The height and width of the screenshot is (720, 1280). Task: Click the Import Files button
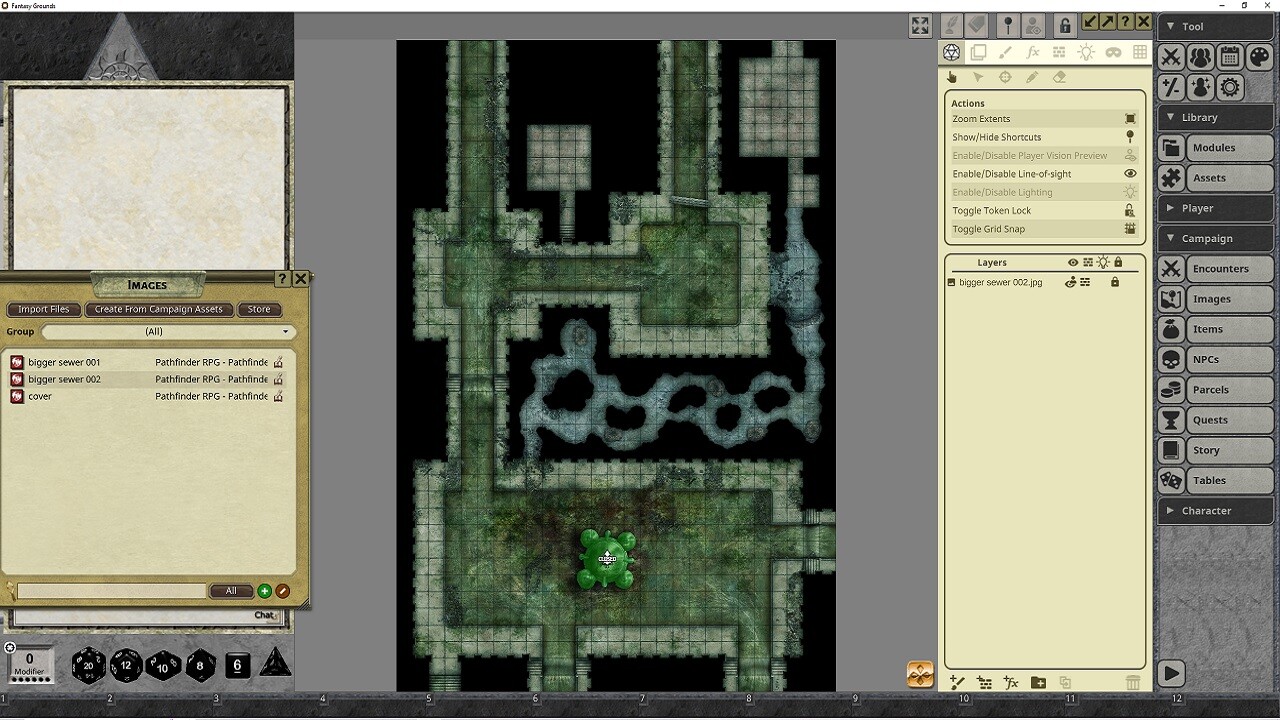coord(43,309)
